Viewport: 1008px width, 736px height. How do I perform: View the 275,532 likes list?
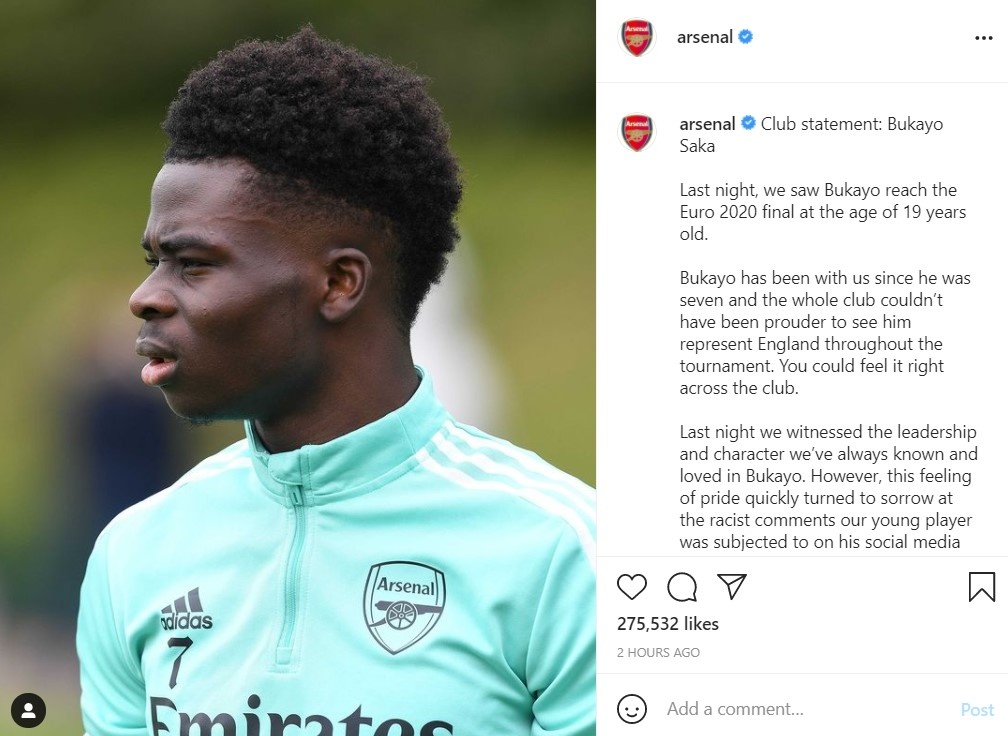coord(668,624)
